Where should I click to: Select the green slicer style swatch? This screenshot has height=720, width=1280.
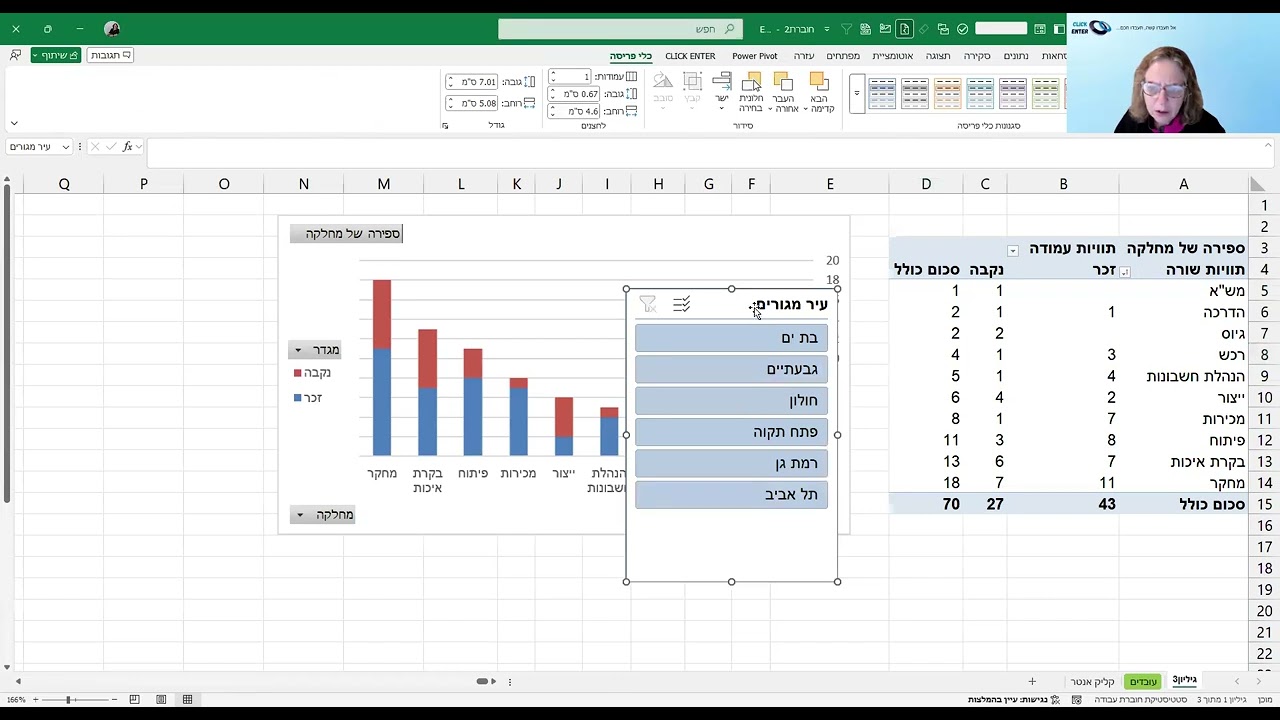coord(1045,94)
